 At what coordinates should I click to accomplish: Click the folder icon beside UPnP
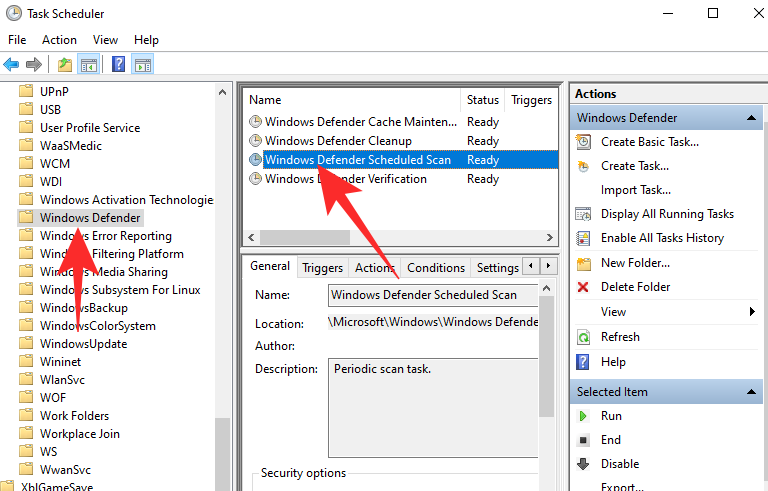pyautogui.click(x=26, y=92)
